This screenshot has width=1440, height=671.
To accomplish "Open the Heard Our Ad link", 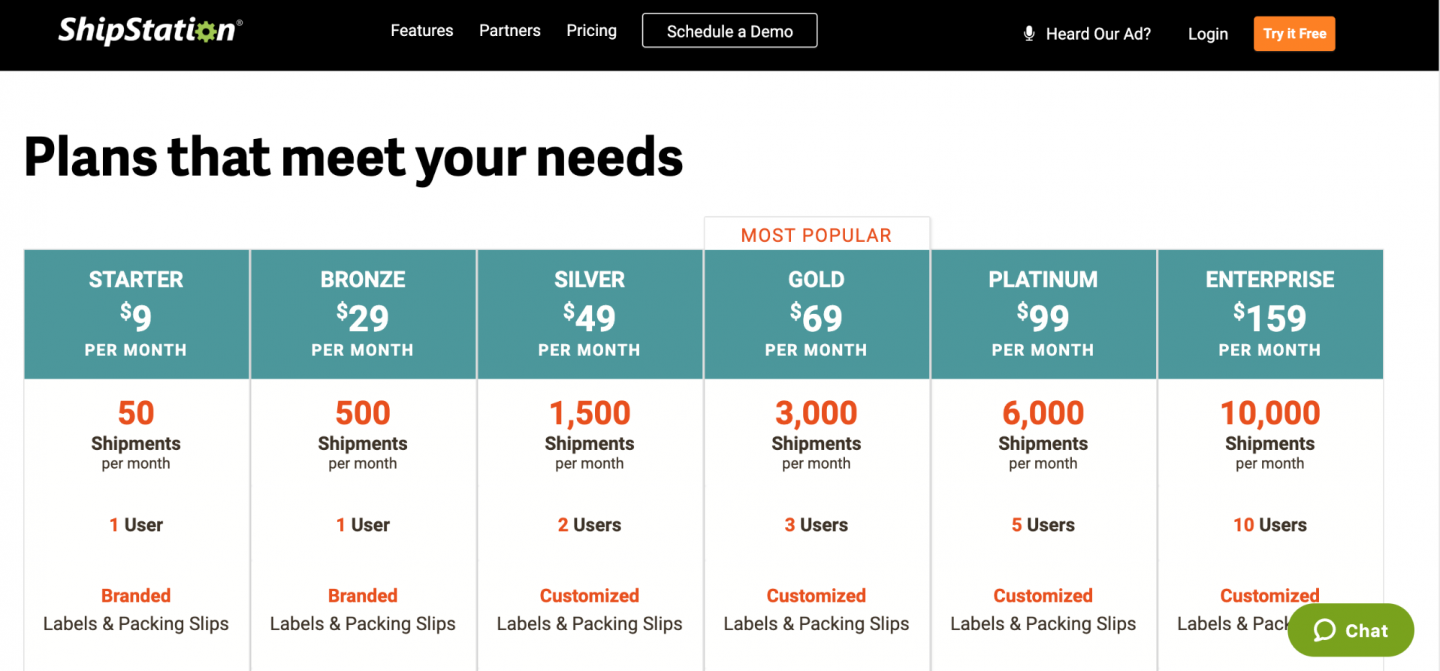I will (x=1098, y=34).
